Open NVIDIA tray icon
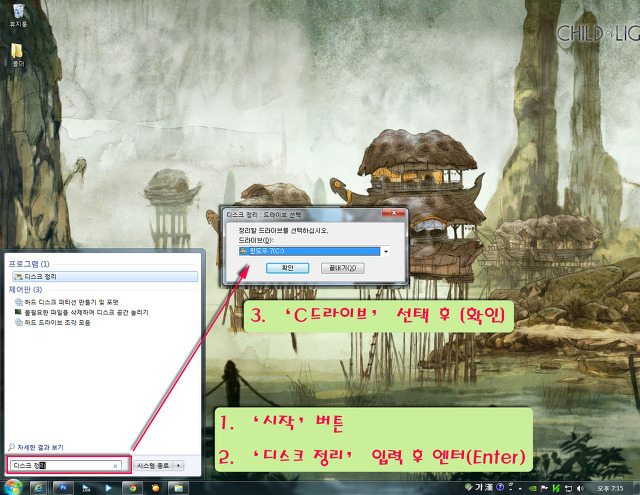 tap(533, 488)
